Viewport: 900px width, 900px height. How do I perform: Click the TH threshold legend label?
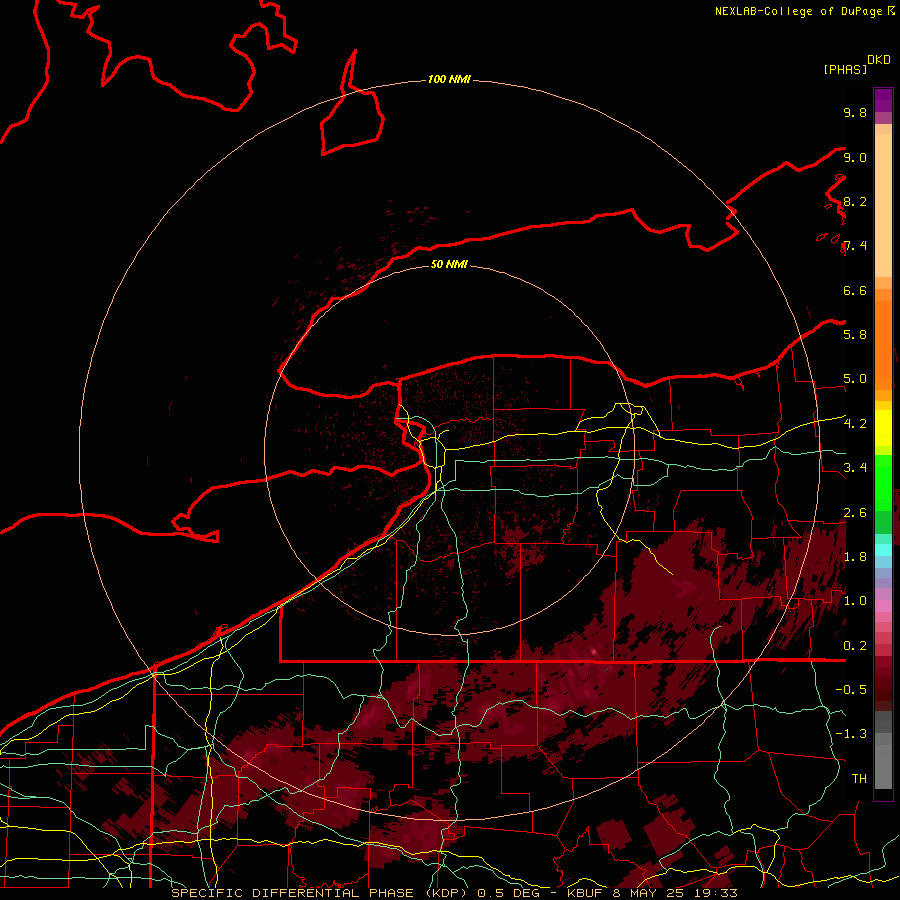click(859, 779)
